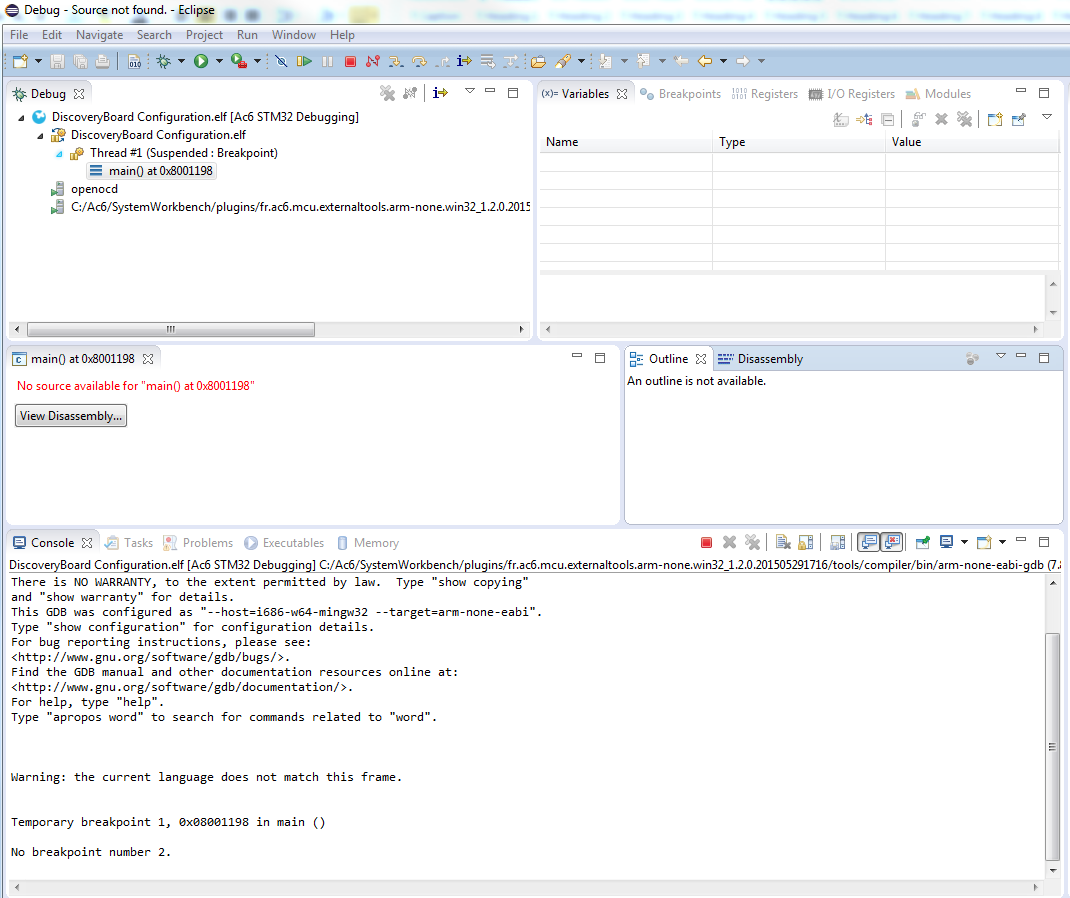
Task: Click Clear Console icon
Action: (x=782, y=542)
